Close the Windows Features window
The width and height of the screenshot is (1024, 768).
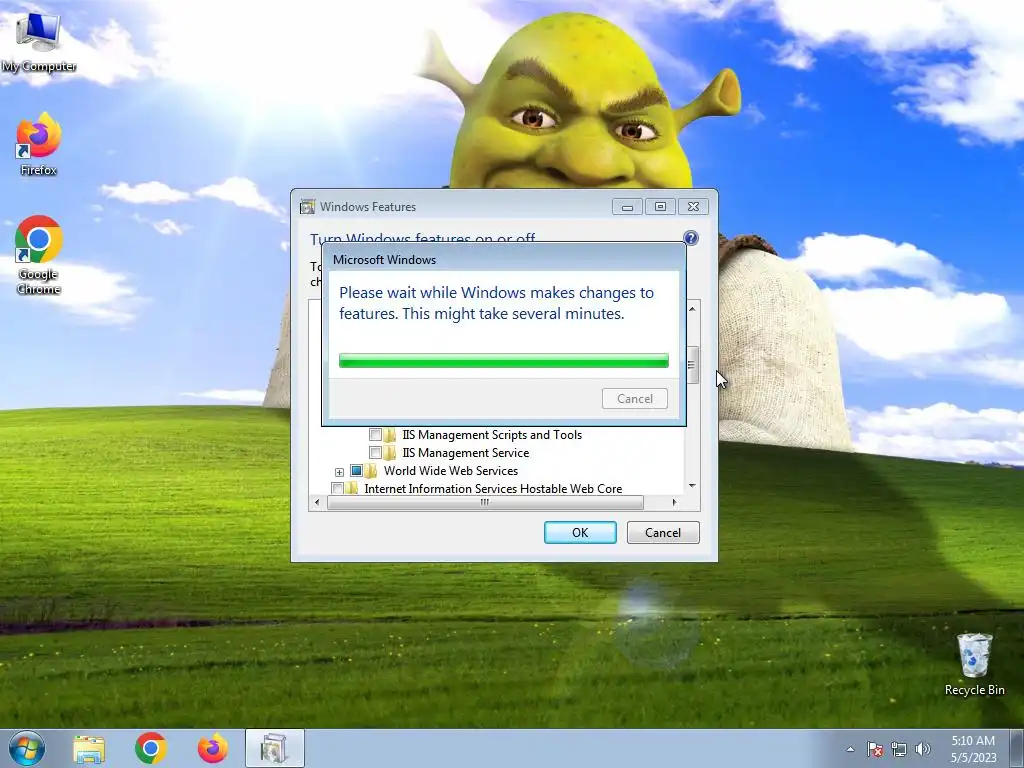[694, 207]
